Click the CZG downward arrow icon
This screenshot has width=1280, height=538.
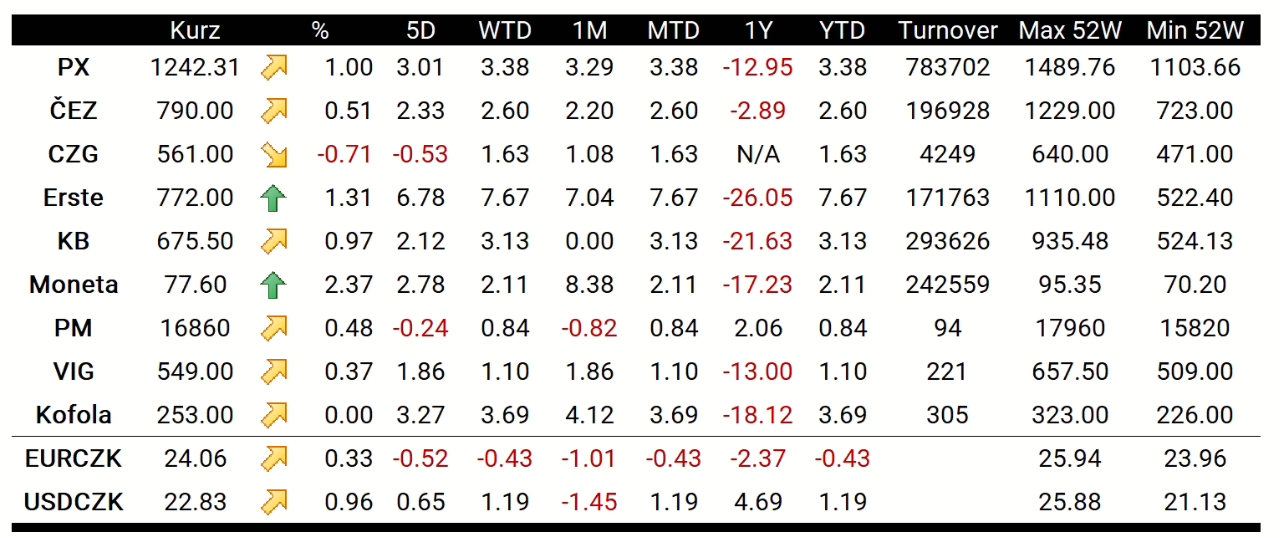tap(273, 155)
